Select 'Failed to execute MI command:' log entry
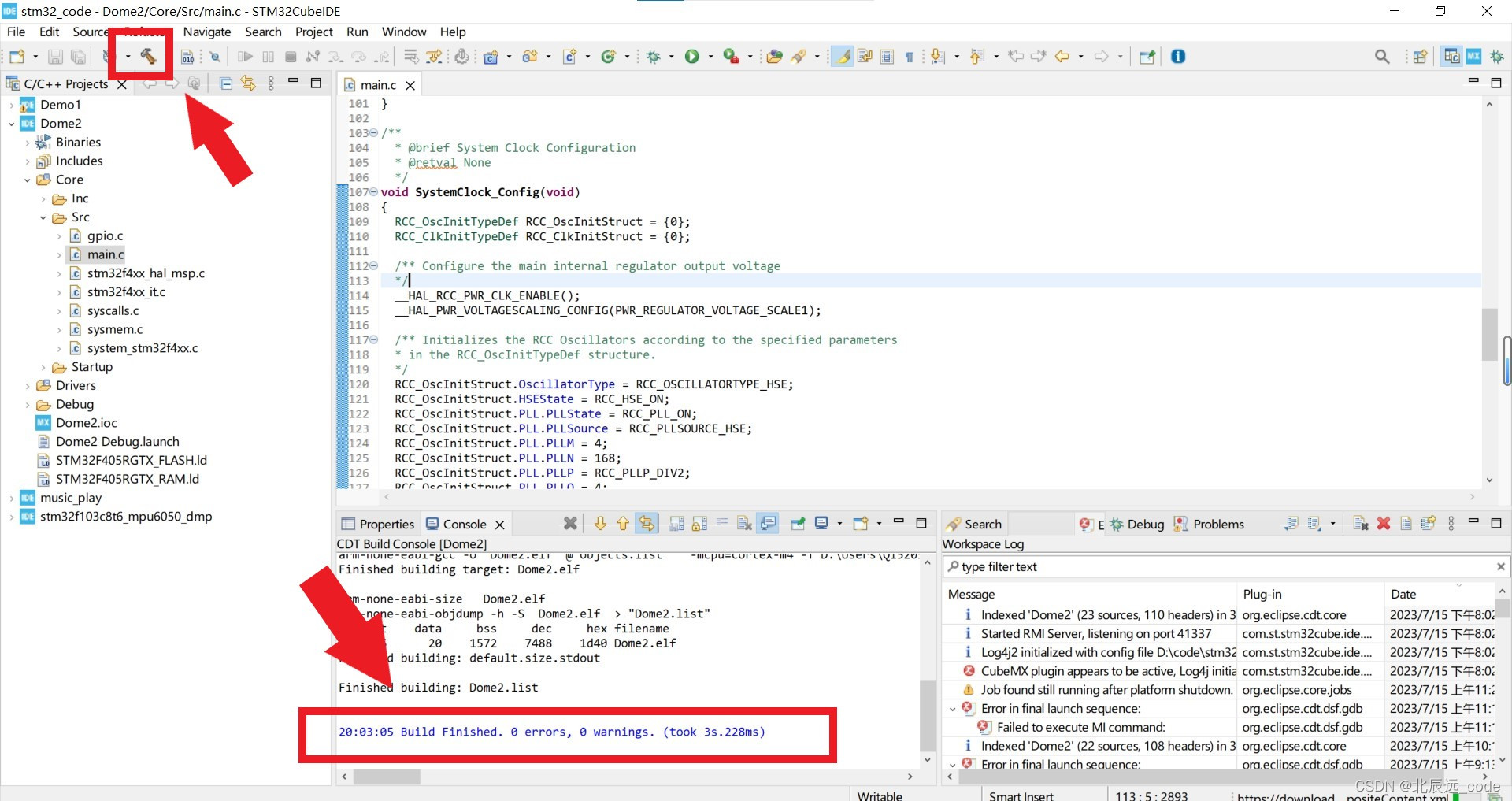 1081,727
